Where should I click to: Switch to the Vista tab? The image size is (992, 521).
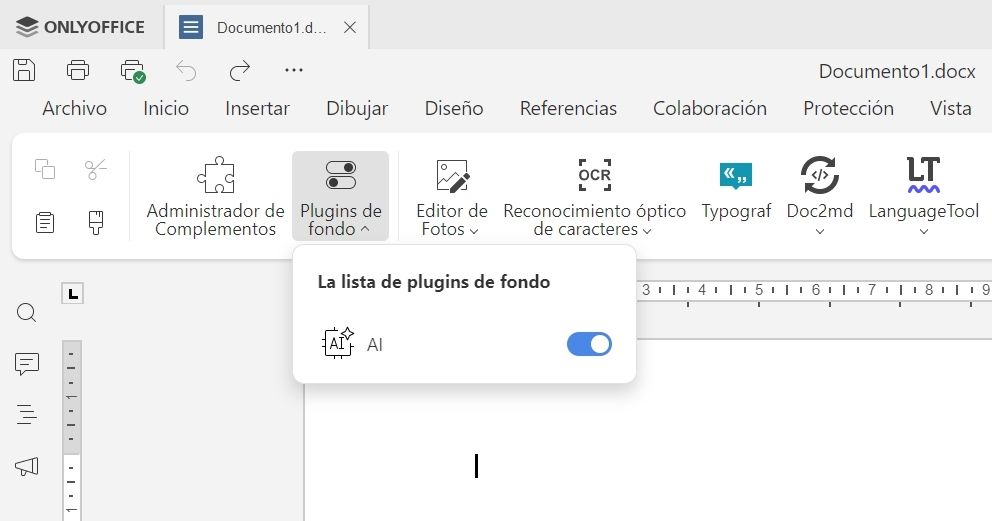click(x=951, y=108)
